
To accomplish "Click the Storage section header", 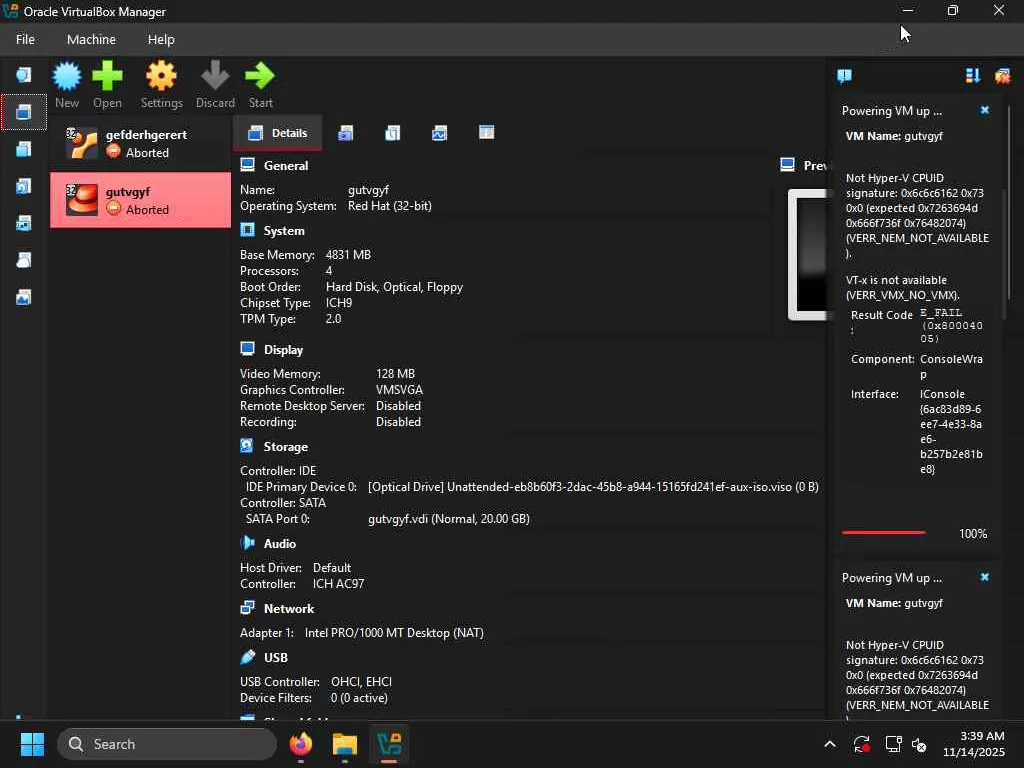I will (x=285, y=447).
